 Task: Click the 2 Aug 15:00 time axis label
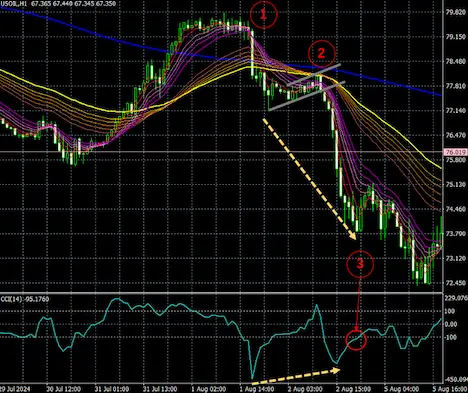coord(353,389)
